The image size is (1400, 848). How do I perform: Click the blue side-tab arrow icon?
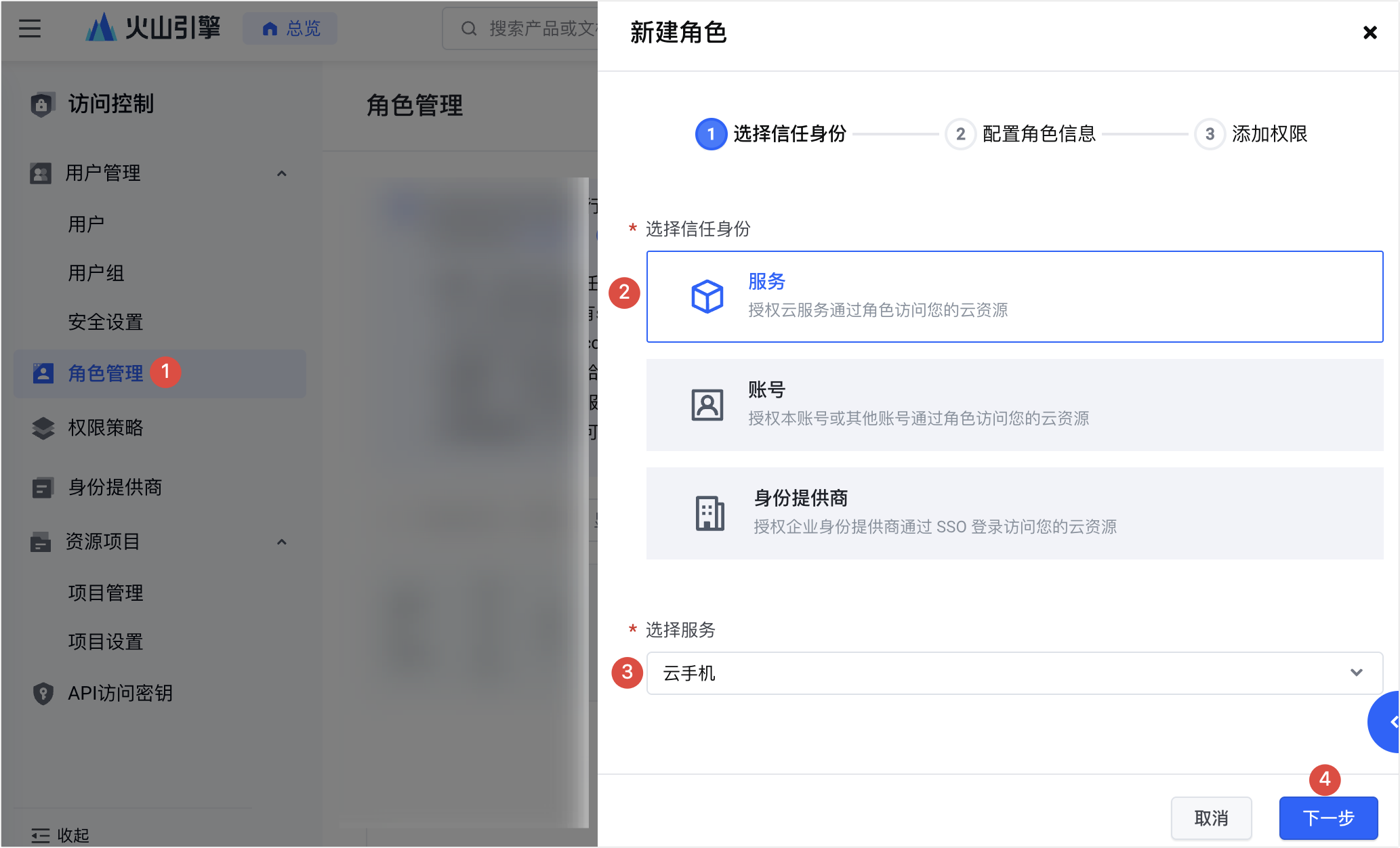1391,722
